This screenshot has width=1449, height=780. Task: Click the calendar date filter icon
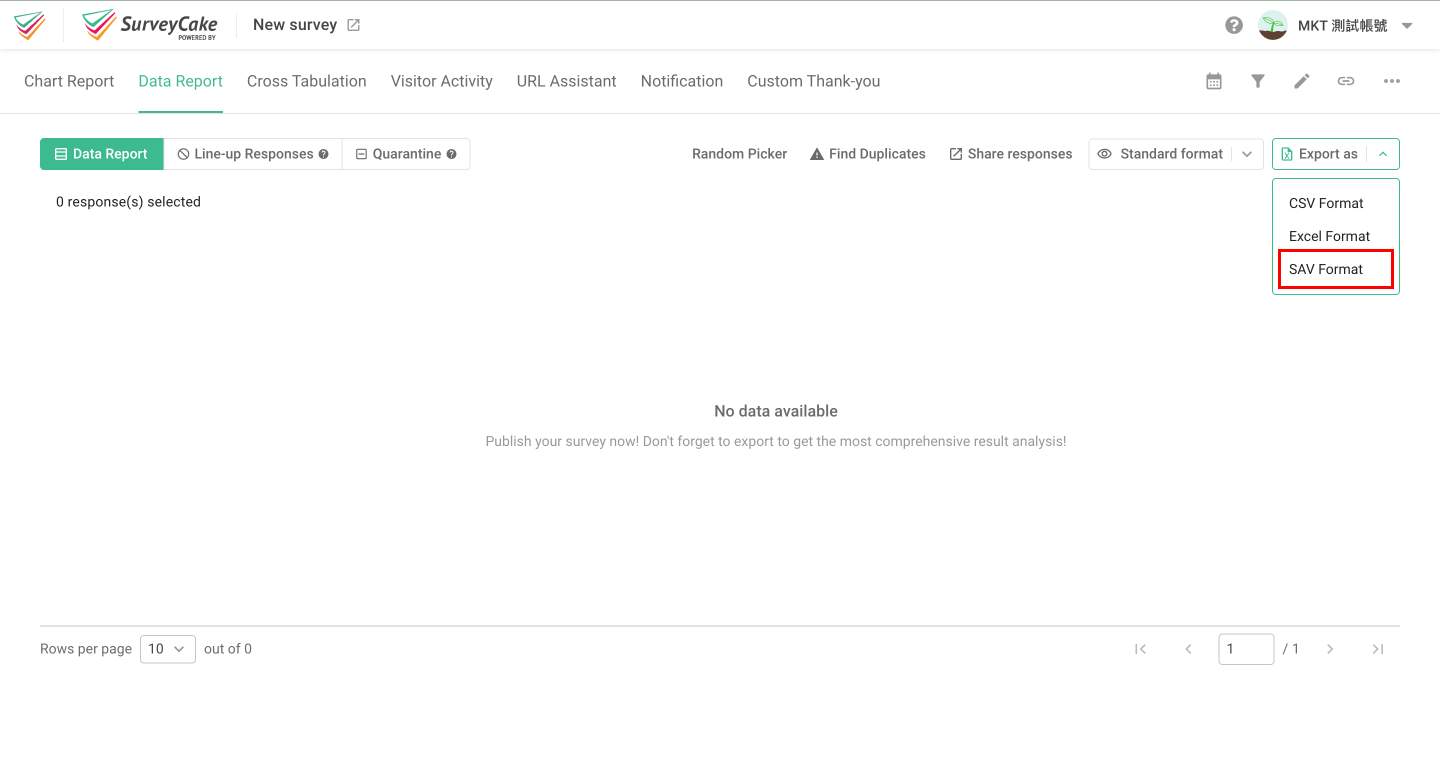point(1214,82)
